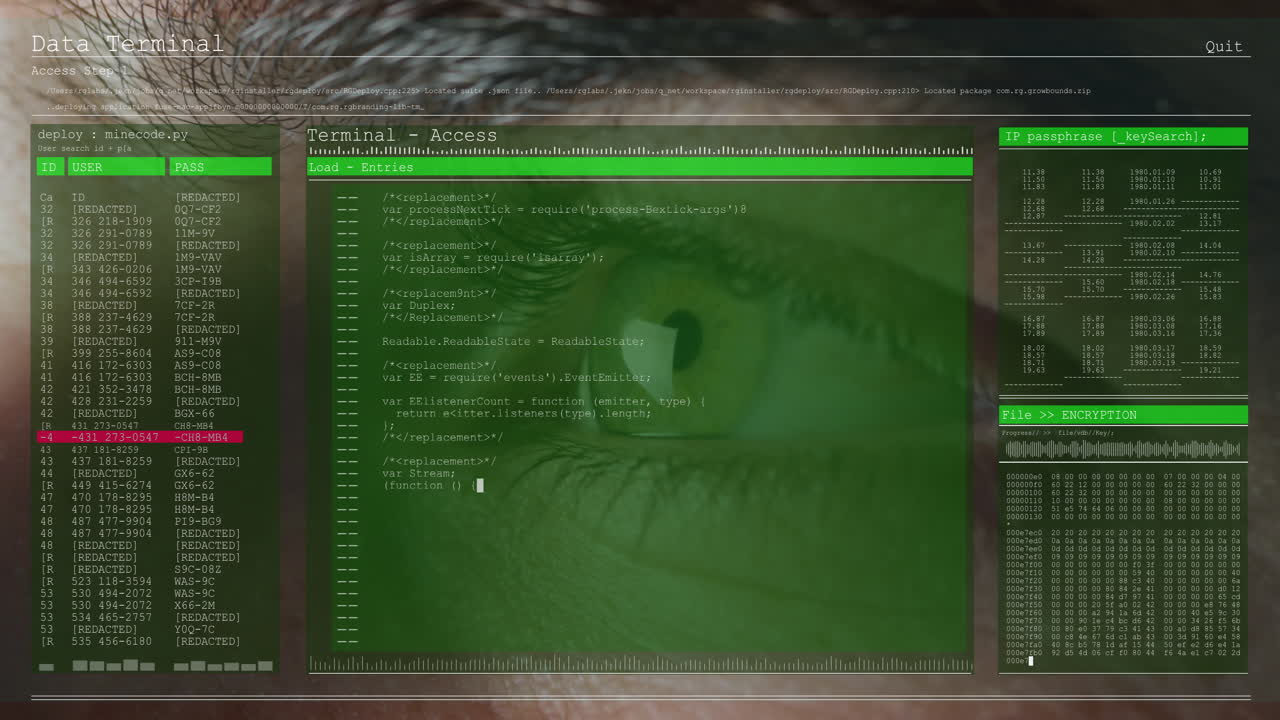Image resolution: width=1280 pixels, height=720 pixels.
Task: Click the cursor marker at the bottom of the hex dump
Action: (x=1029, y=660)
